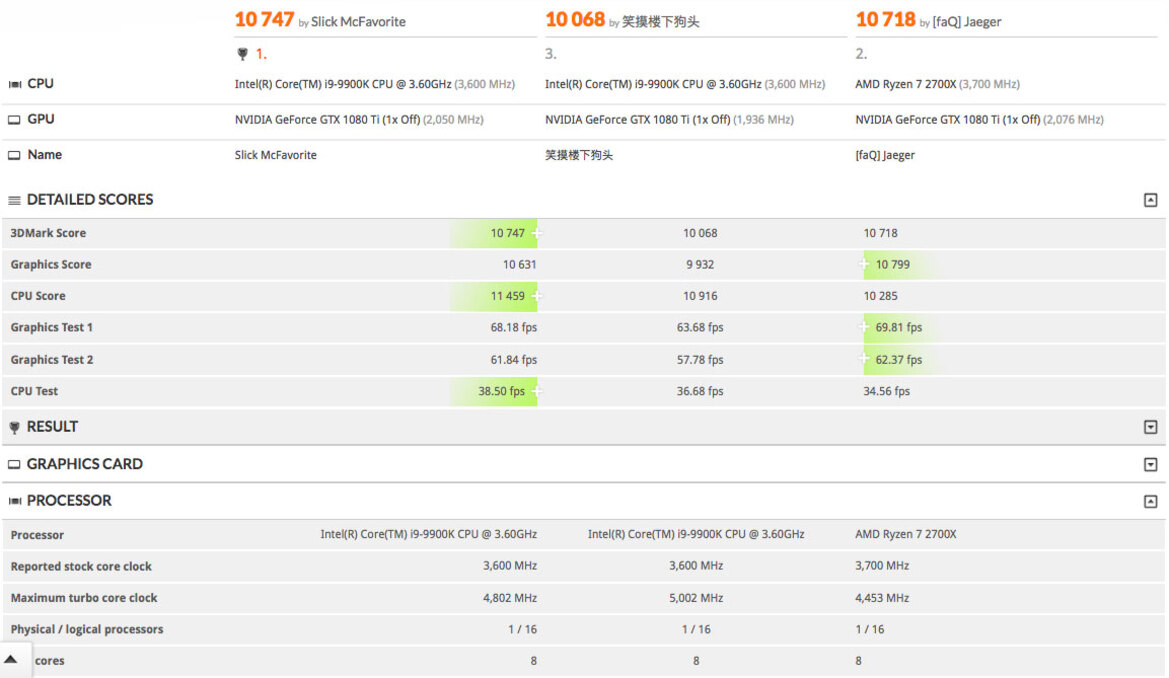Select CPU Test value 38.50 fps
The width and height of the screenshot is (1169, 678).
coord(502,391)
